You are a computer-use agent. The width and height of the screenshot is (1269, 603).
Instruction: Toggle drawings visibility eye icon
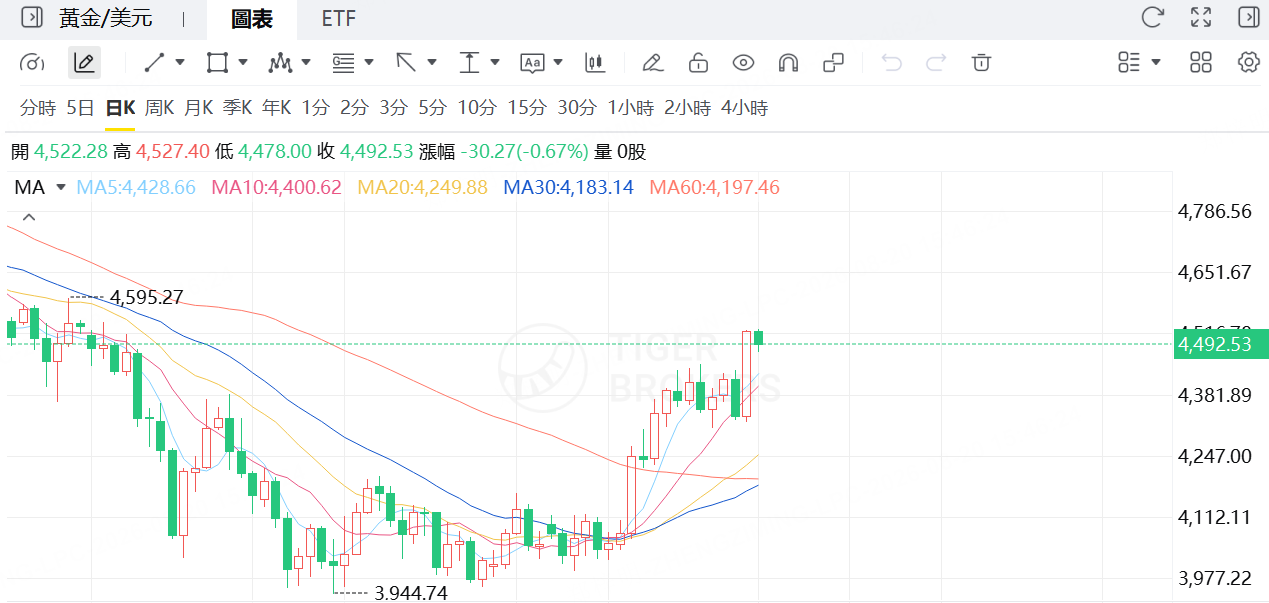(743, 63)
